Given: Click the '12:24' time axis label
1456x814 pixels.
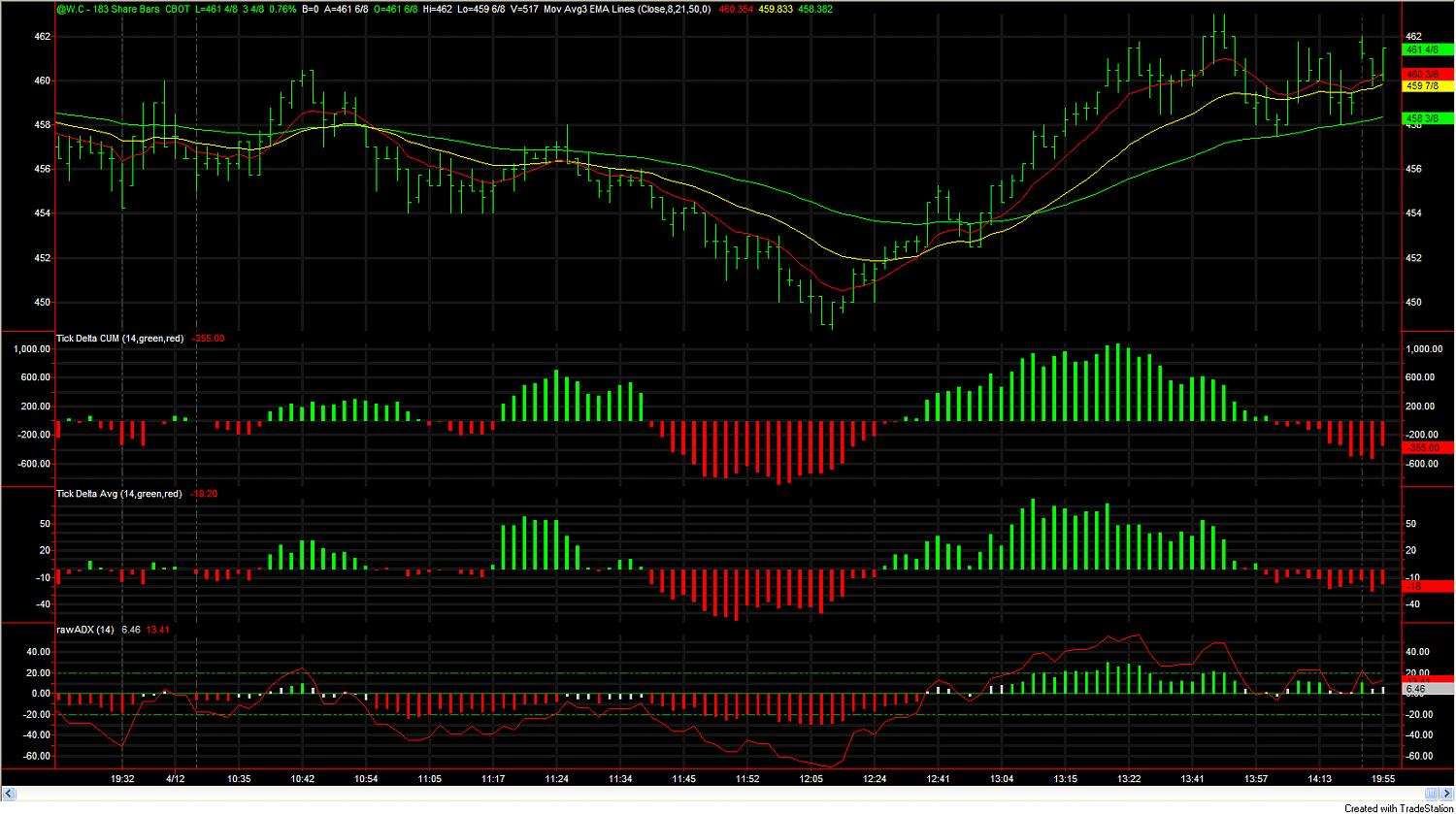Looking at the screenshot, I should [875, 778].
